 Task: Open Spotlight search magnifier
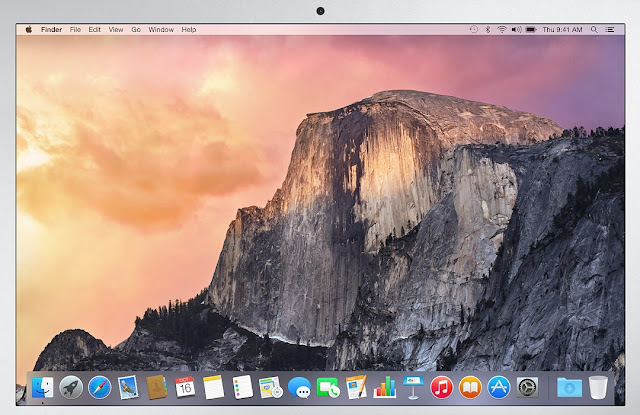coord(594,29)
